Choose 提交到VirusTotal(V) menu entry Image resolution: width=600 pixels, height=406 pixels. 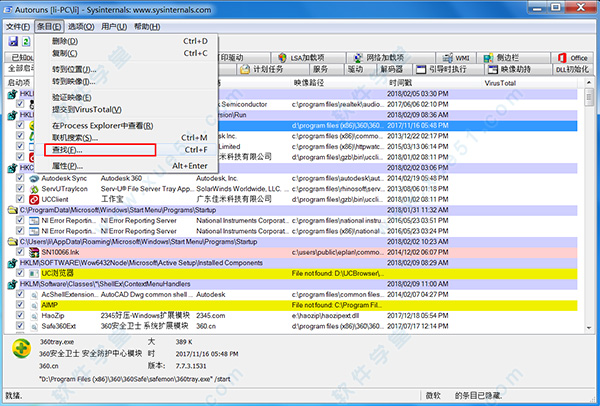(126, 110)
